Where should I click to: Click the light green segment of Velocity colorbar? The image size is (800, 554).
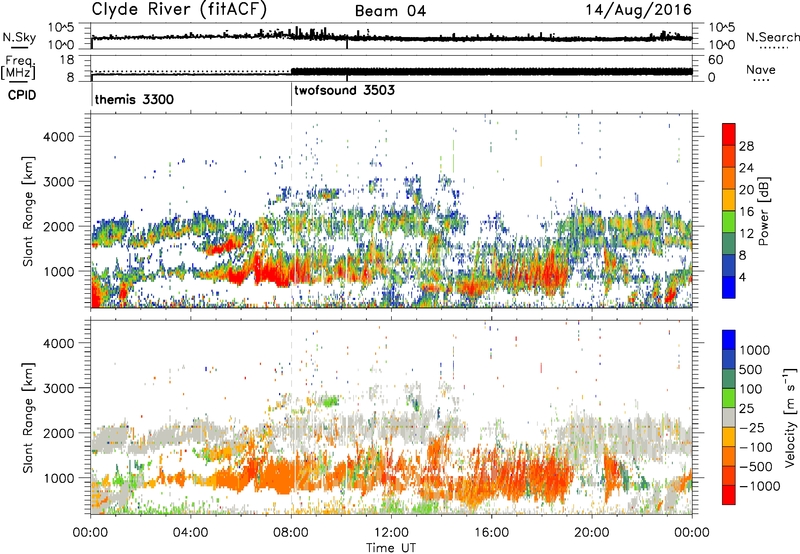[729, 398]
